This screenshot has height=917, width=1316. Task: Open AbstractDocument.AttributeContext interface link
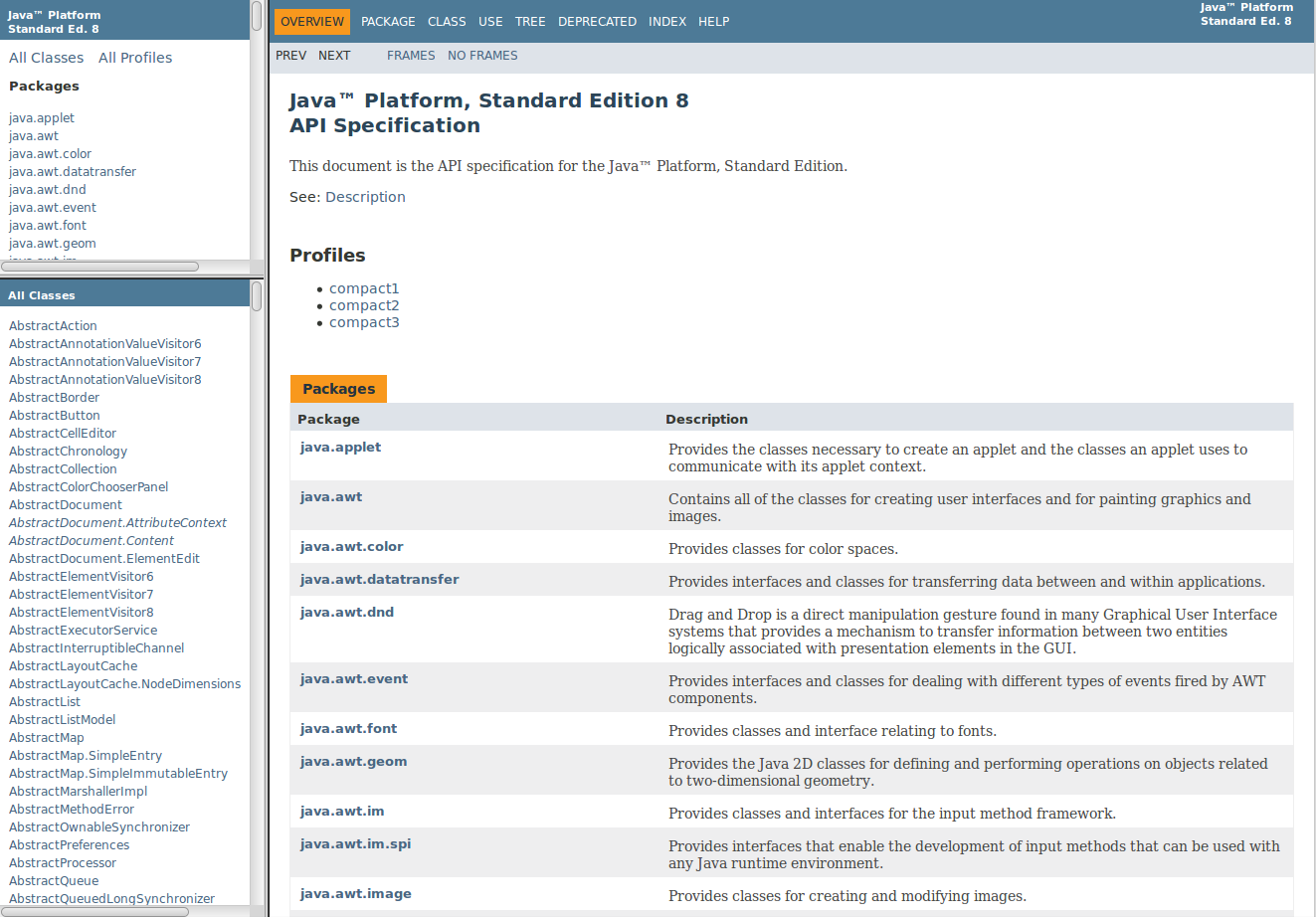tap(117, 523)
